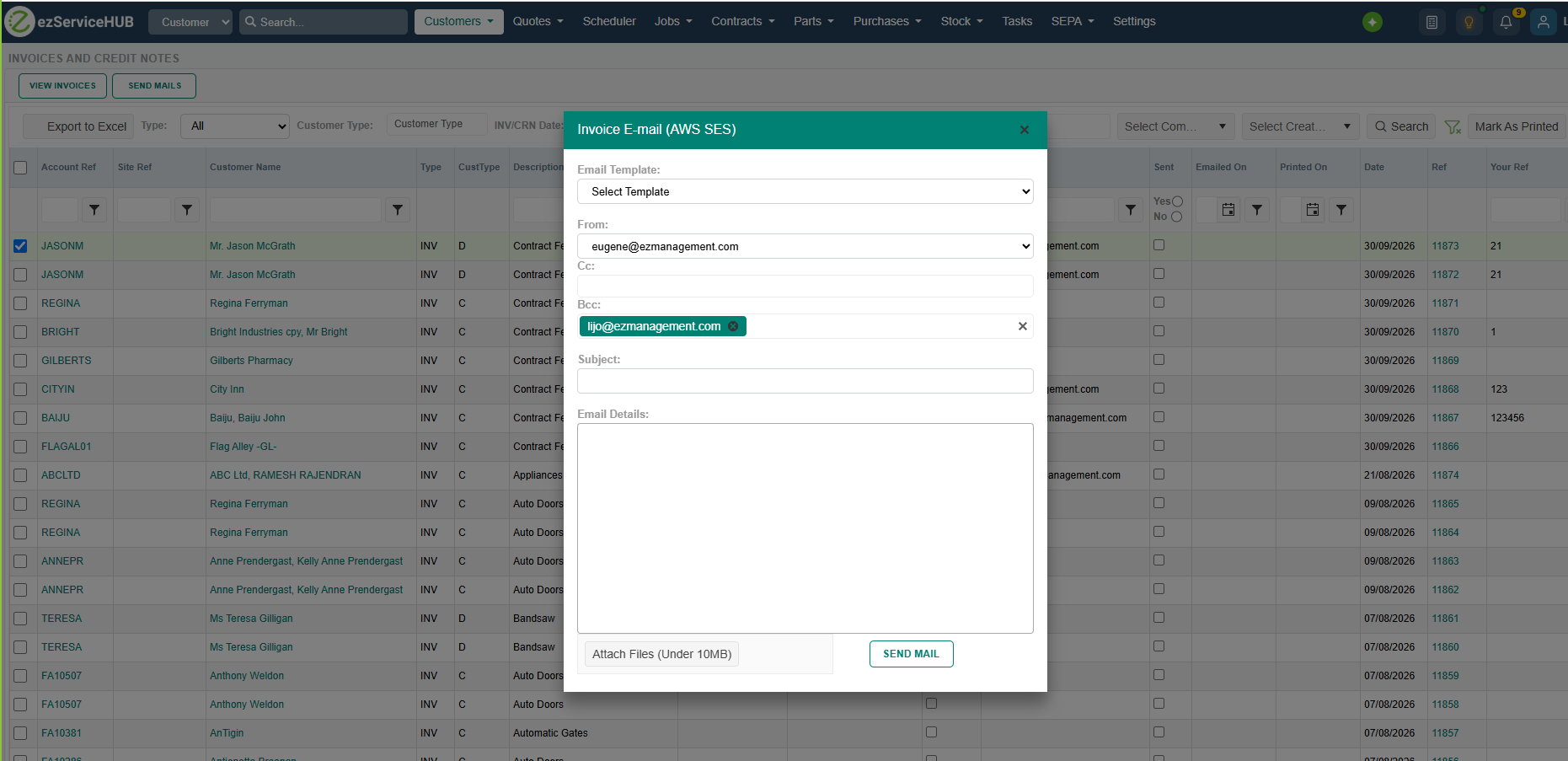Screen dimensions: 1568x761
Task: Open the Emailed On calendar picker icon
Action: point(1228,210)
